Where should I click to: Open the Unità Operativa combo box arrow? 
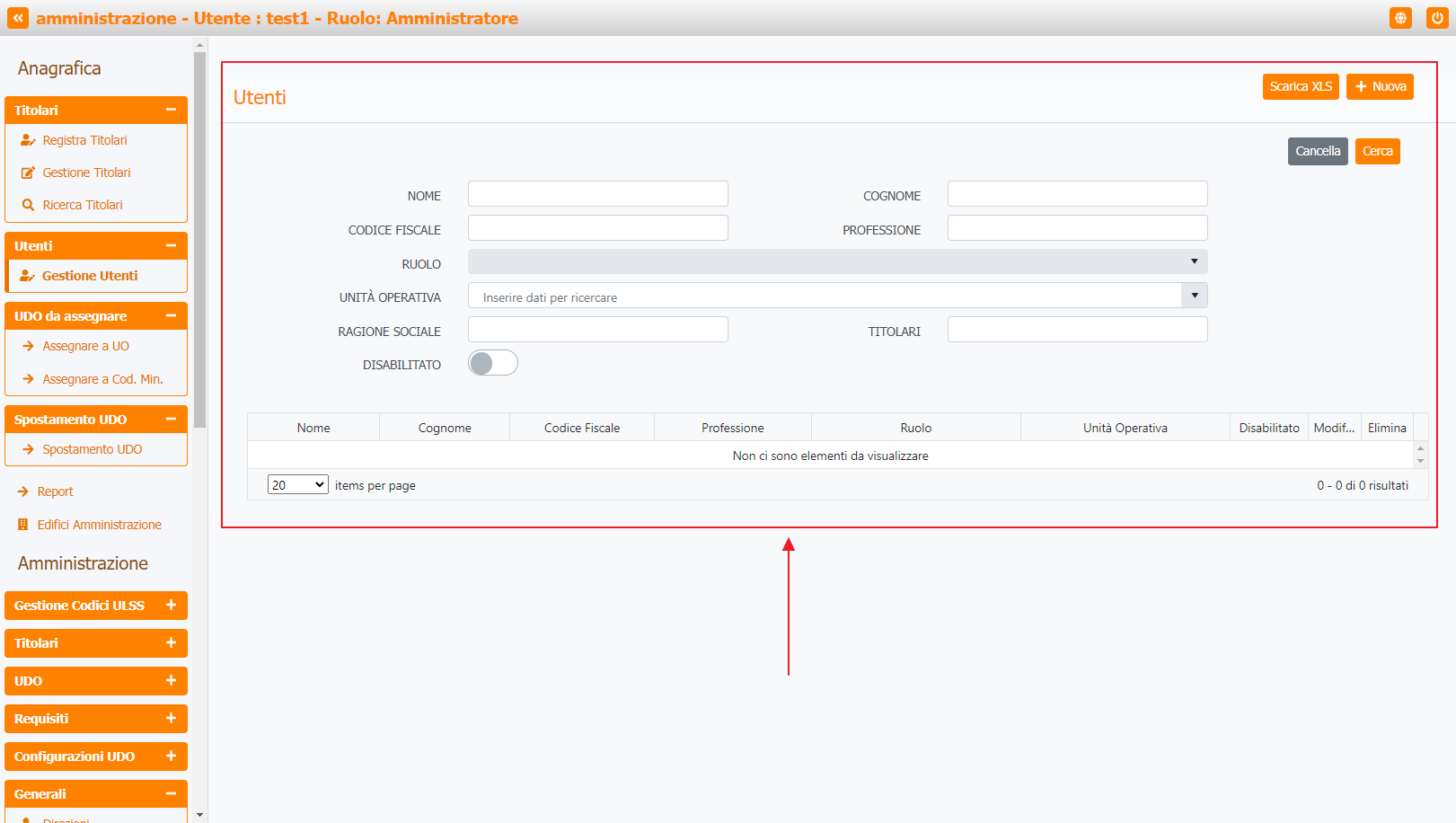coord(1194,296)
